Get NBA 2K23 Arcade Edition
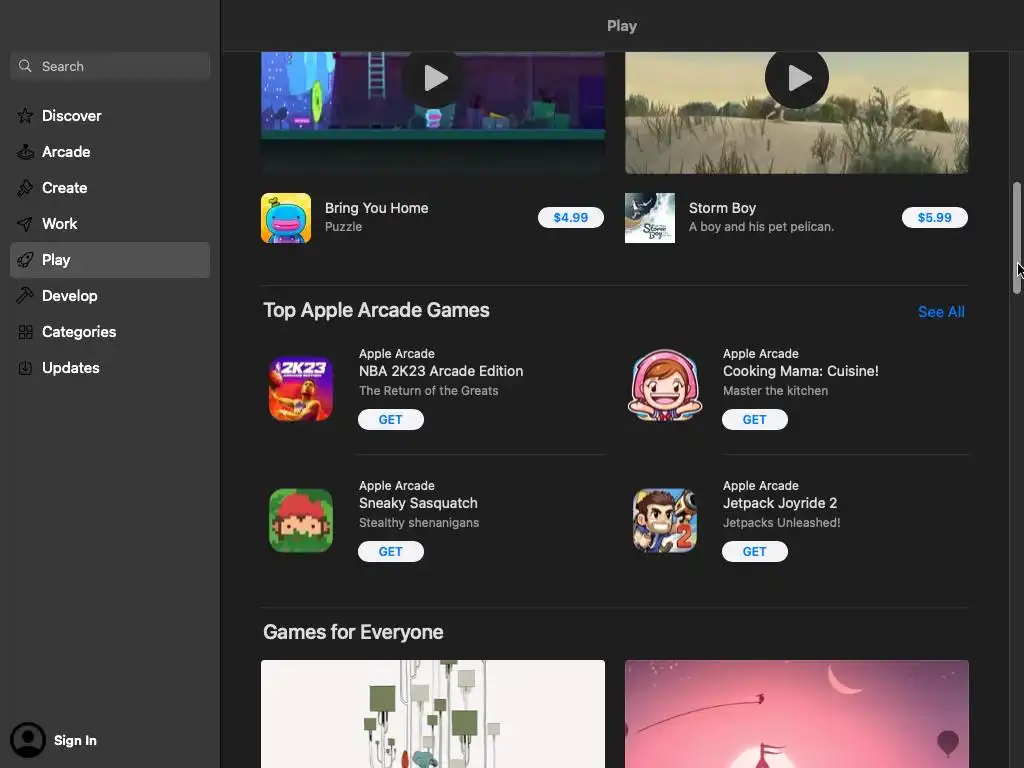The image size is (1024, 768). (391, 419)
